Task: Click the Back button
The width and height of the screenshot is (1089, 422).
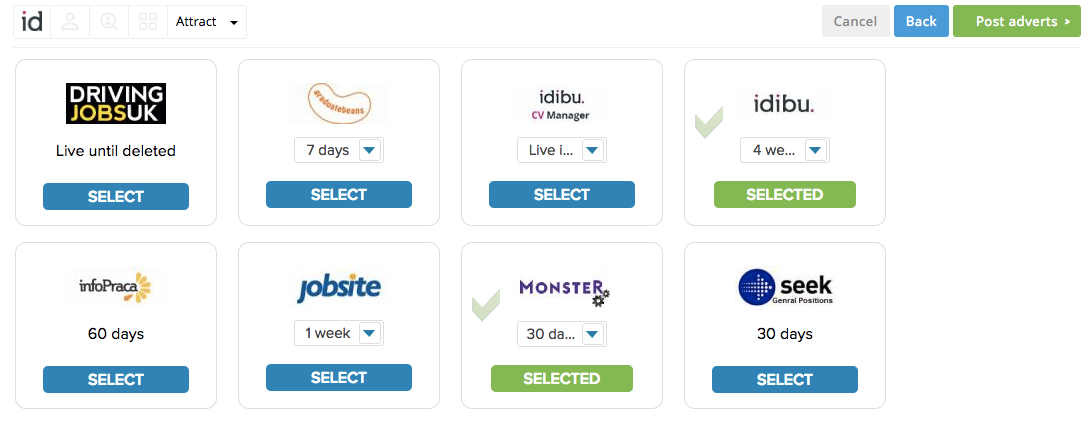Action: 921,21
